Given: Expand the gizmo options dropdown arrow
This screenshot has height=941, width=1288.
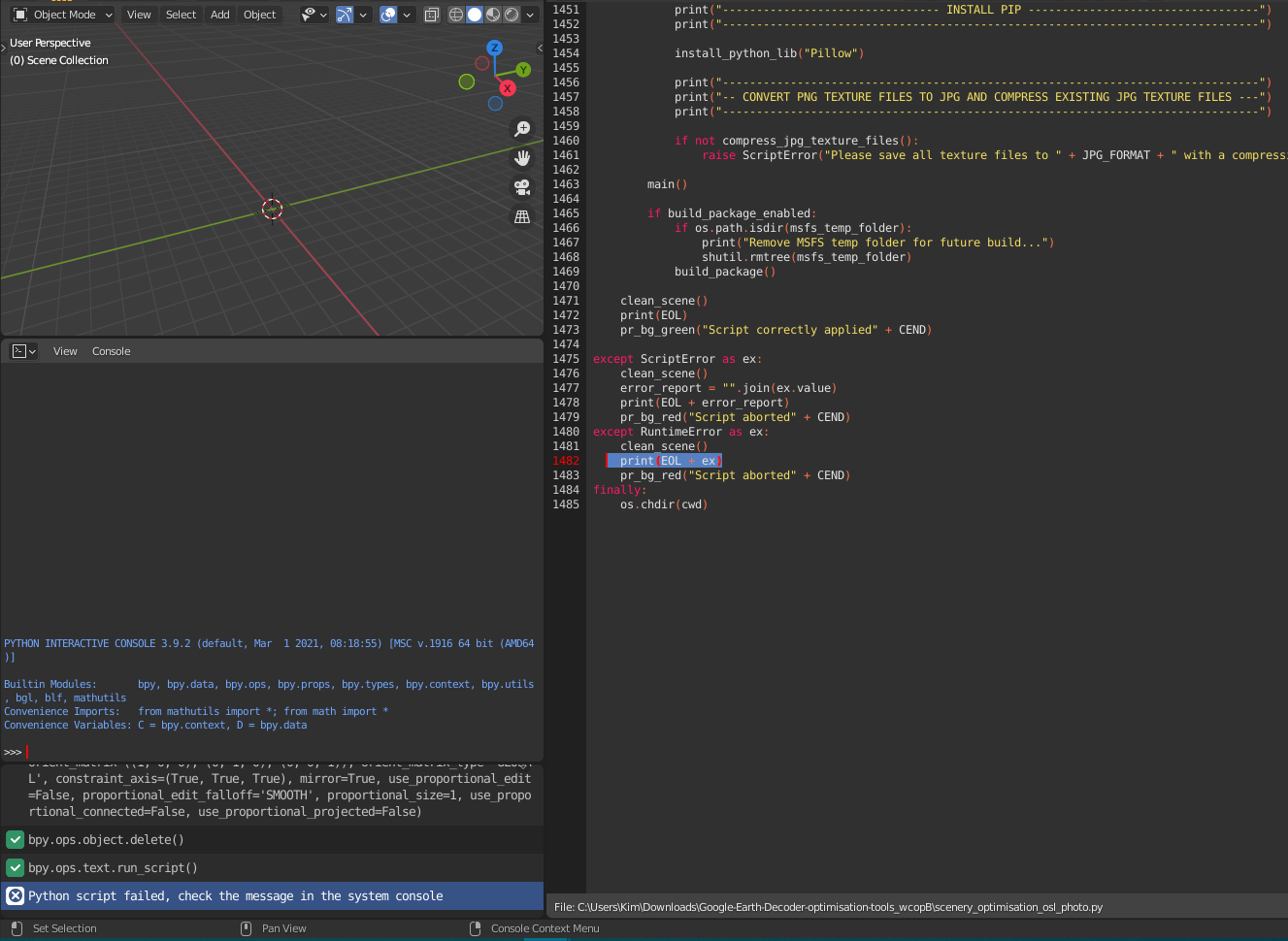Looking at the screenshot, I should click(x=363, y=15).
